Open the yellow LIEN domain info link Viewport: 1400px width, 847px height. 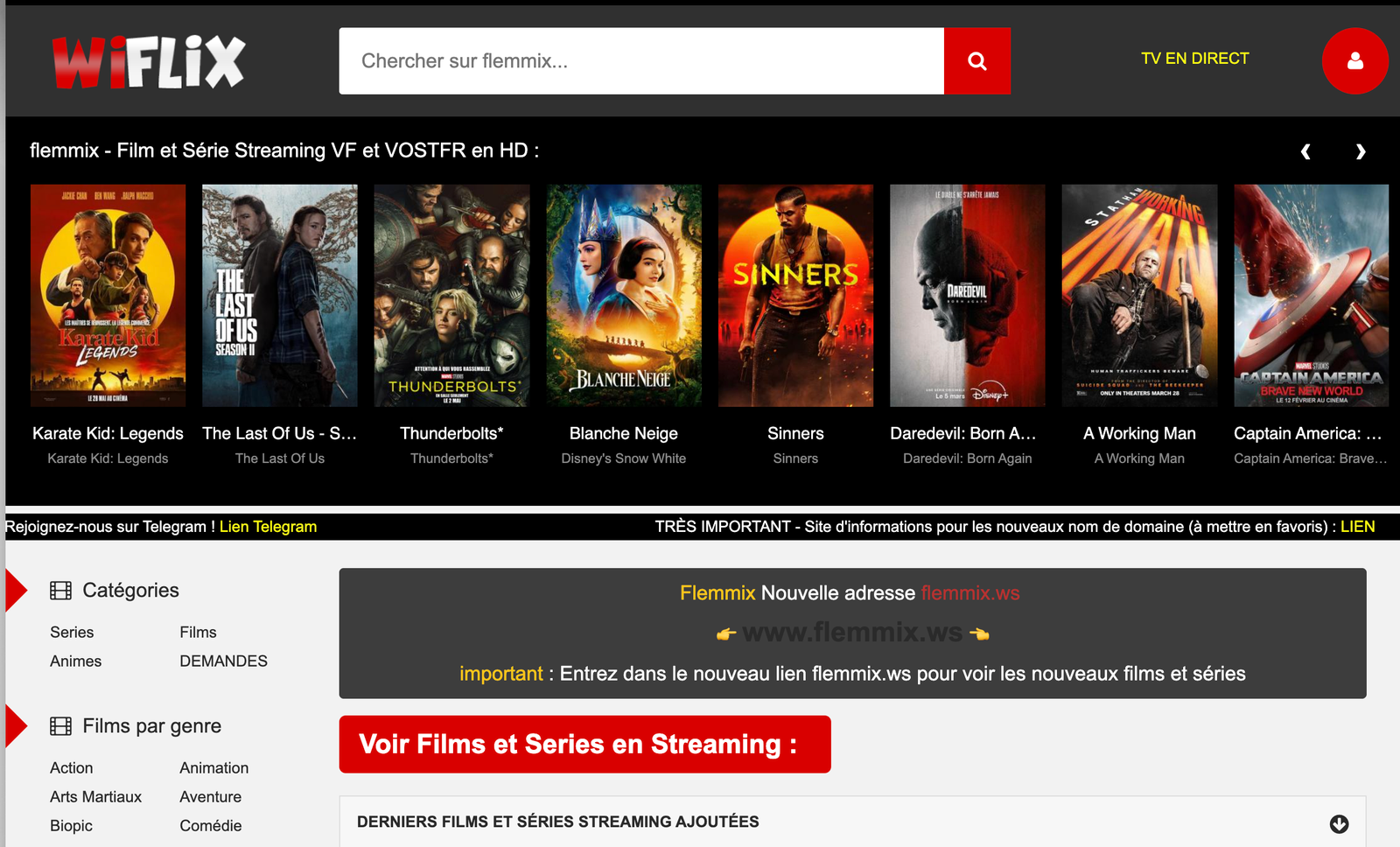click(x=1357, y=527)
